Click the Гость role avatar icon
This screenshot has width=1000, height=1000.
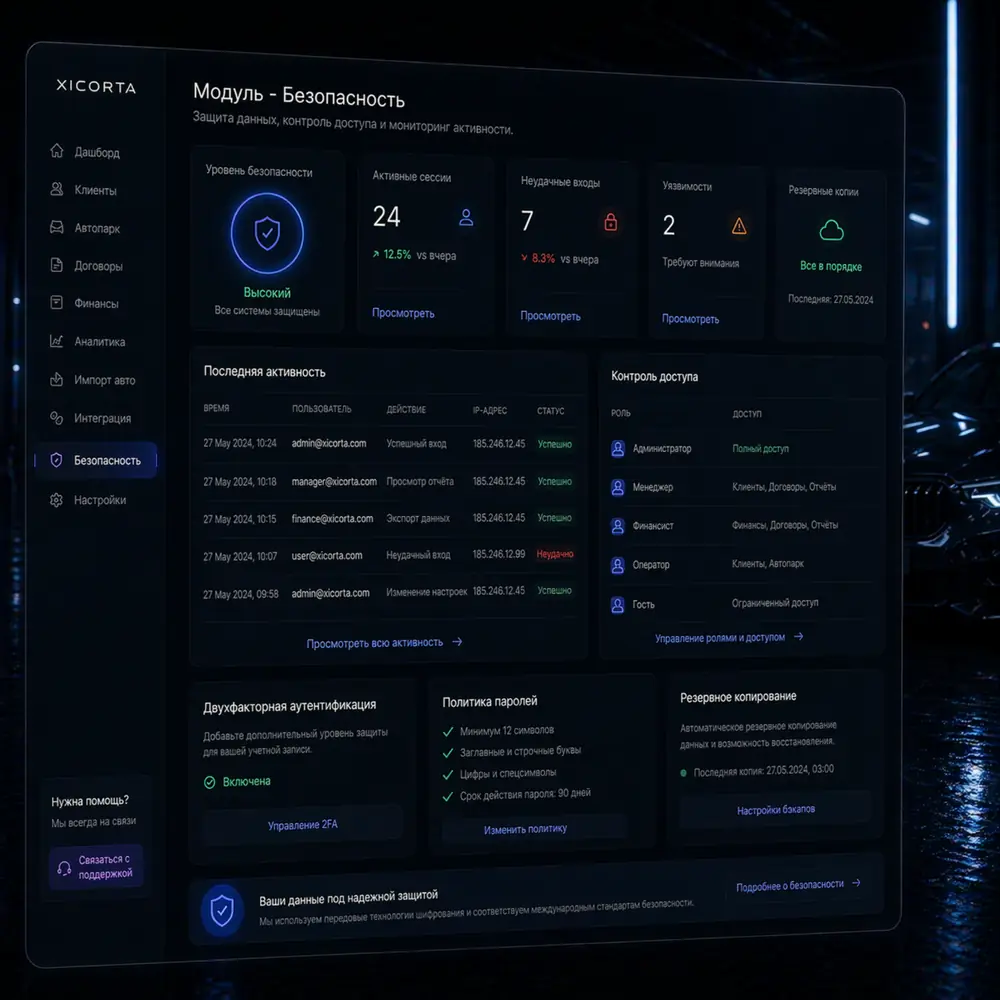pos(617,605)
